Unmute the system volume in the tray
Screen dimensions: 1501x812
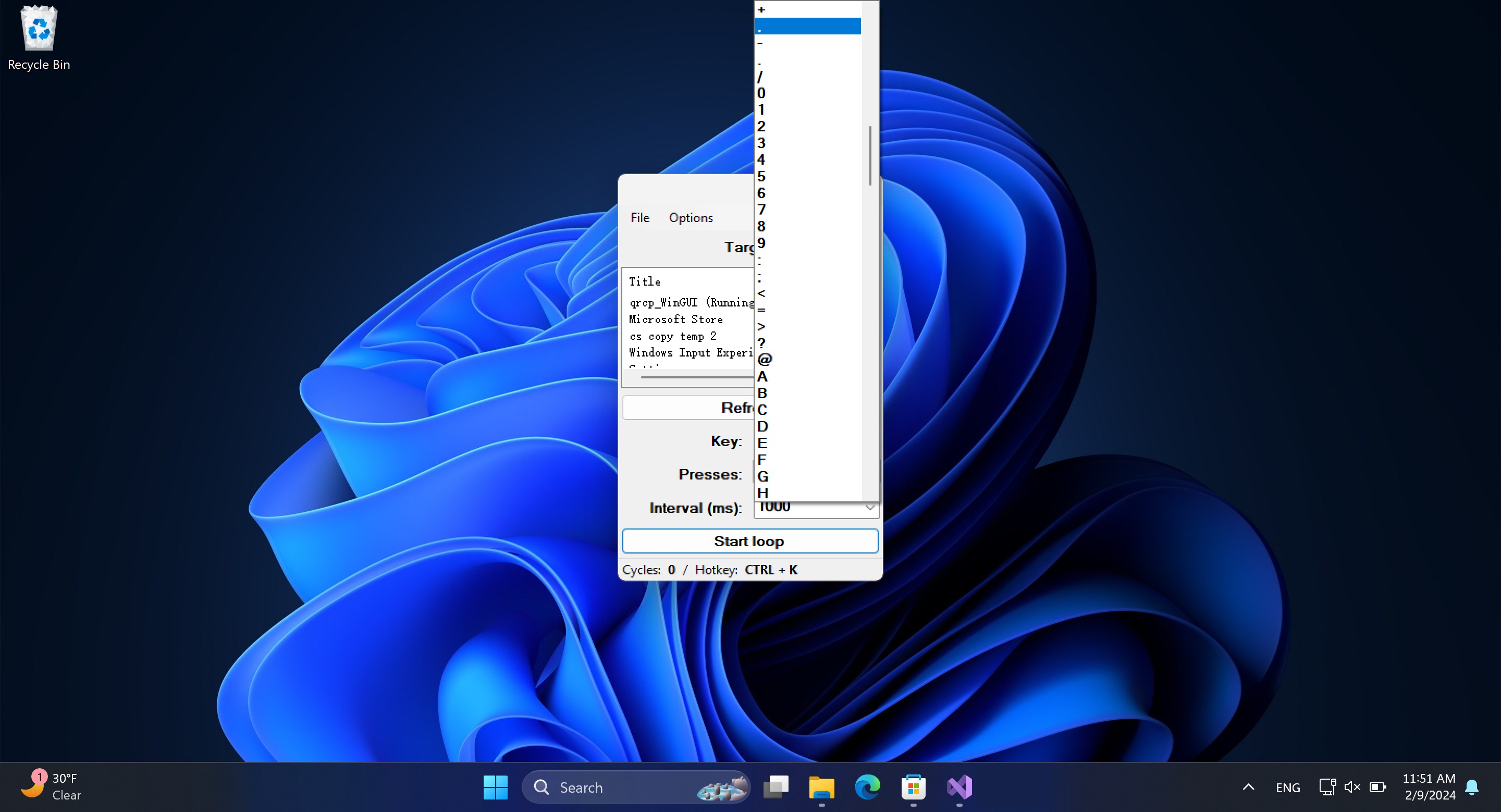pos(1352,787)
